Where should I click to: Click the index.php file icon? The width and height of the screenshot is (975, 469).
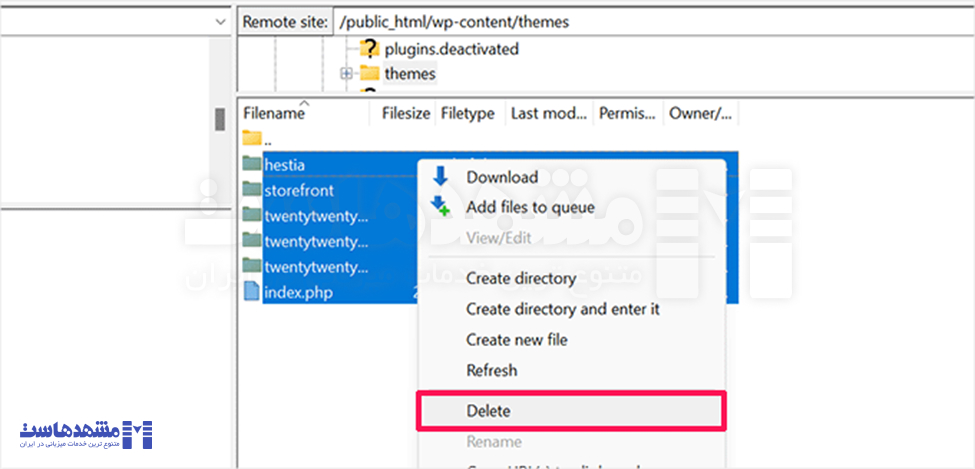pos(251,293)
